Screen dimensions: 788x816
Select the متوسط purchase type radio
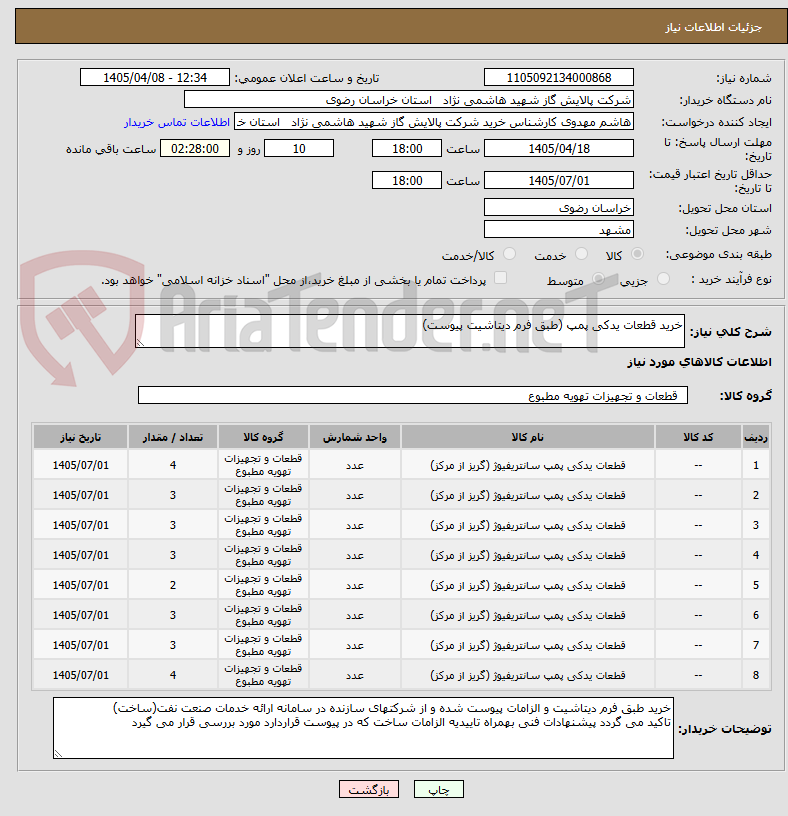coord(599,279)
